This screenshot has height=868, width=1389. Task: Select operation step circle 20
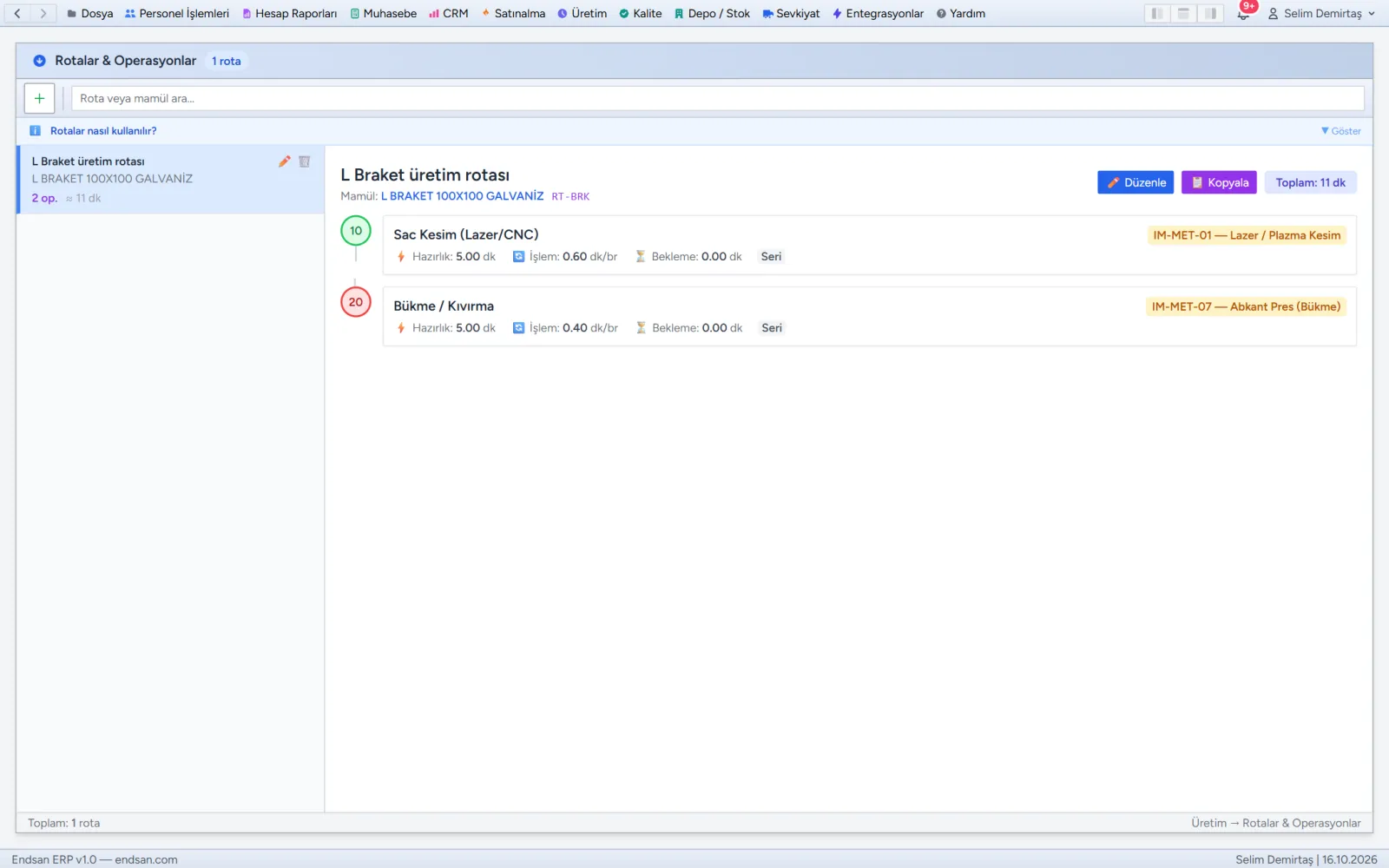point(356,302)
